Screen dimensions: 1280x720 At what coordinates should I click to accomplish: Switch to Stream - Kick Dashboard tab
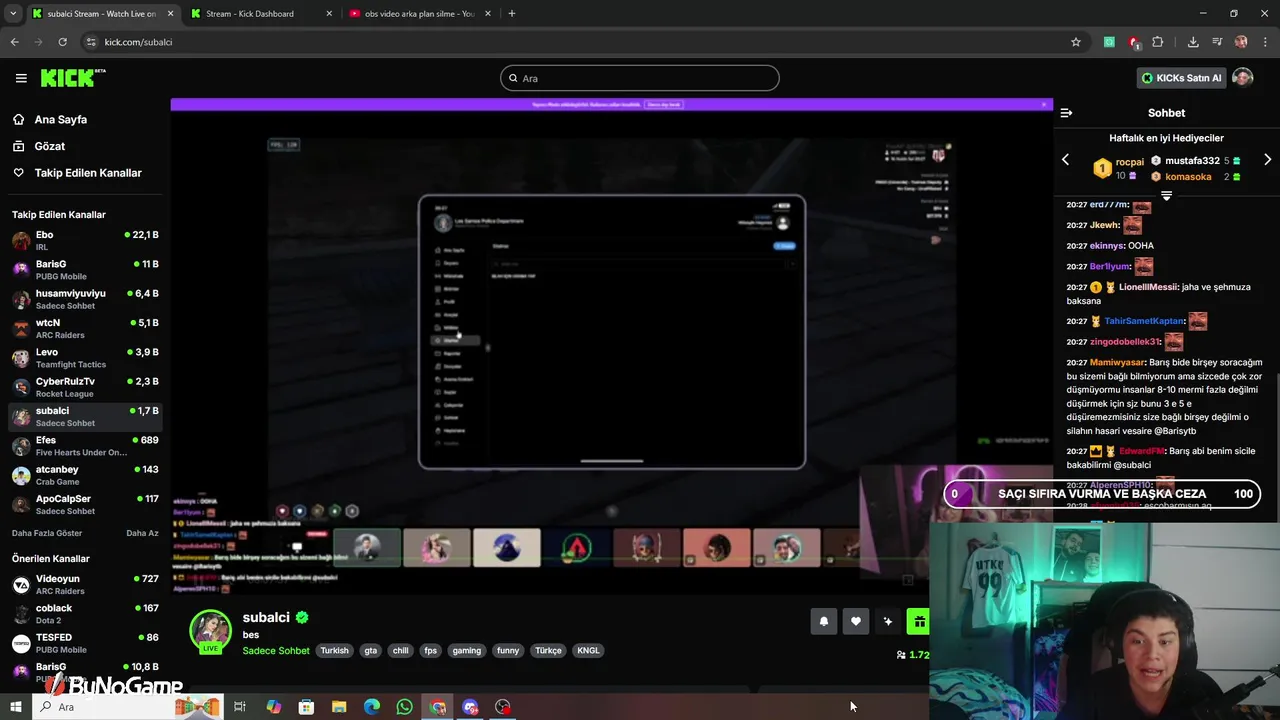(260, 14)
